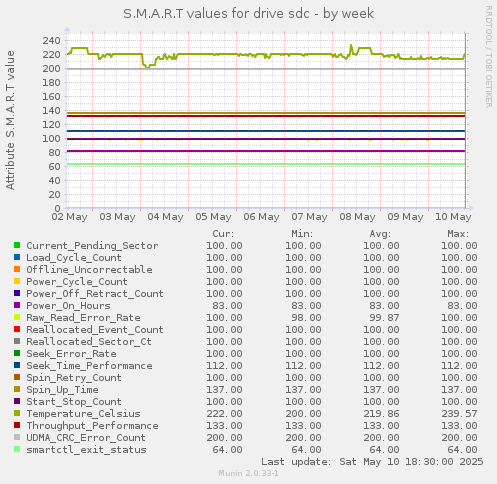The width and height of the screenshot is (497, 484).
Task: Click the Power_Cycle_Count yellow swatch
Action: coord(17,281)
